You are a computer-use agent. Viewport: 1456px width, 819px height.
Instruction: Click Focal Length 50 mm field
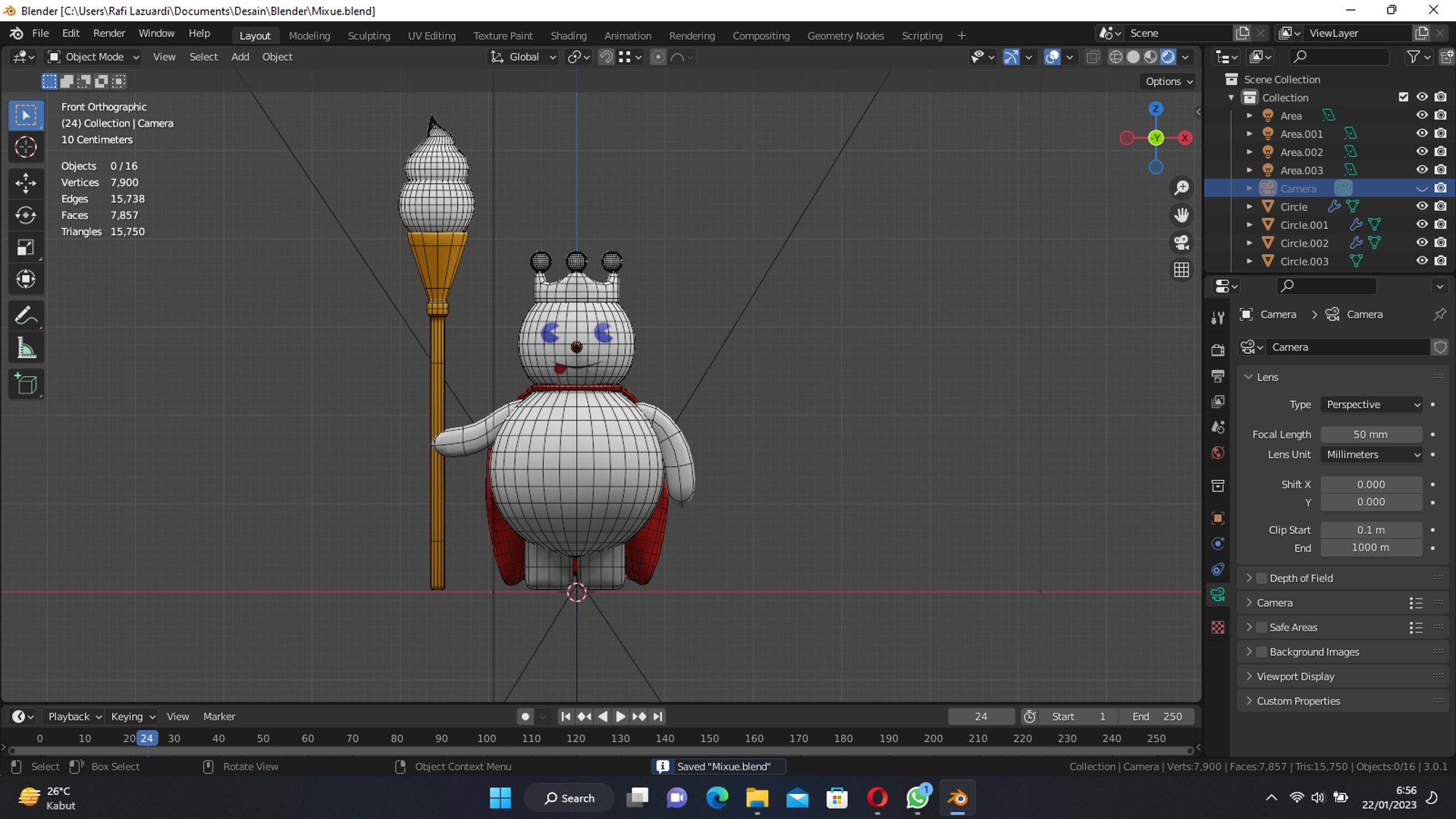1371,435
